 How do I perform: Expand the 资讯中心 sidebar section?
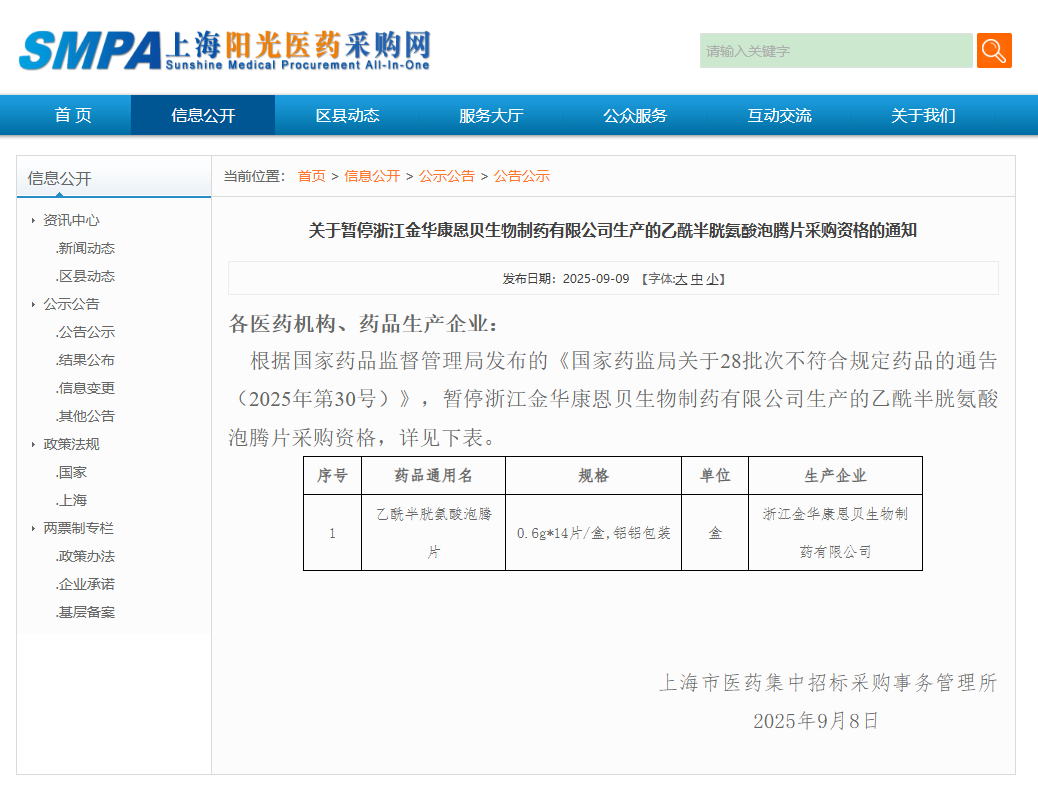pyautogui.click(x=71, y=220)
